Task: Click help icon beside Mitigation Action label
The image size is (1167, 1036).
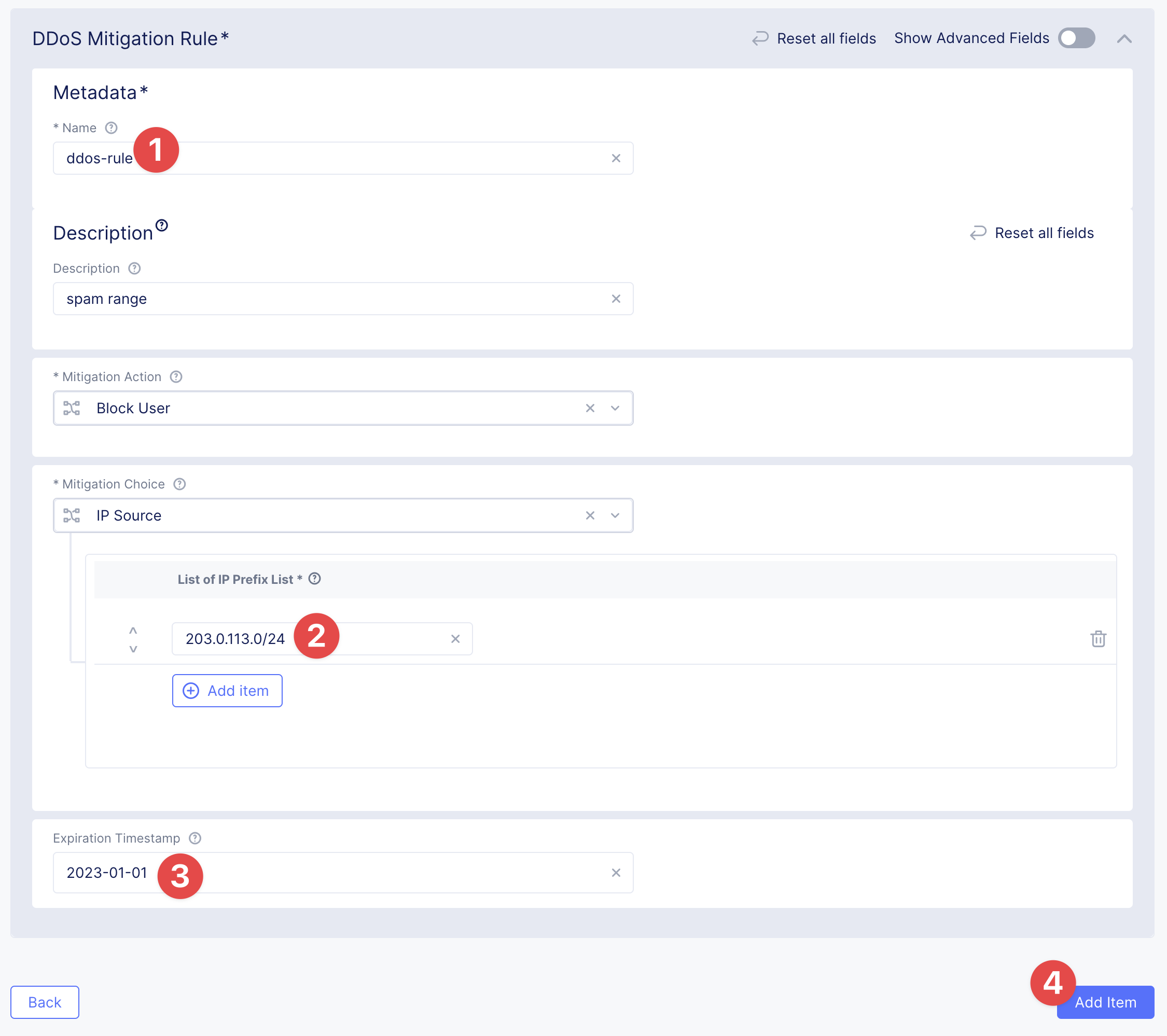Action: [176, 377]
